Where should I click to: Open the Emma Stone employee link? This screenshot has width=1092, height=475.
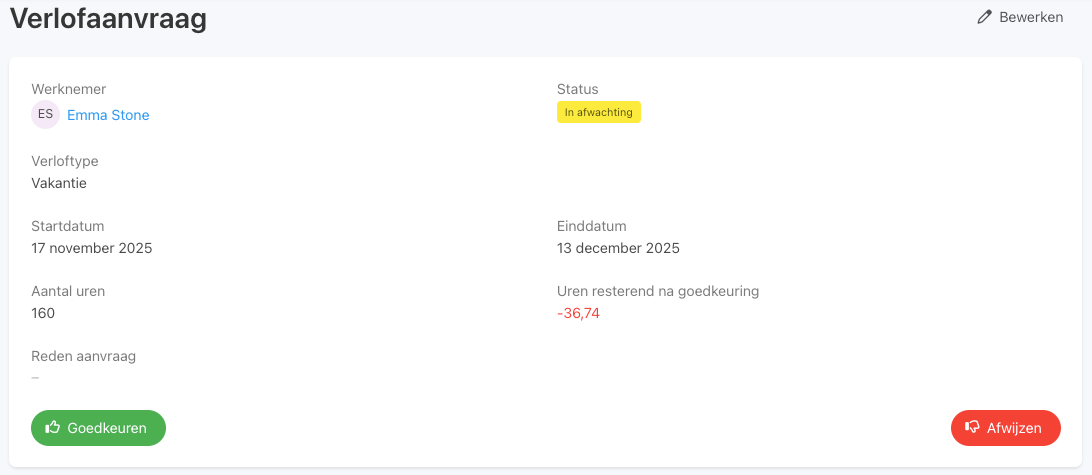tap(108, 115)
